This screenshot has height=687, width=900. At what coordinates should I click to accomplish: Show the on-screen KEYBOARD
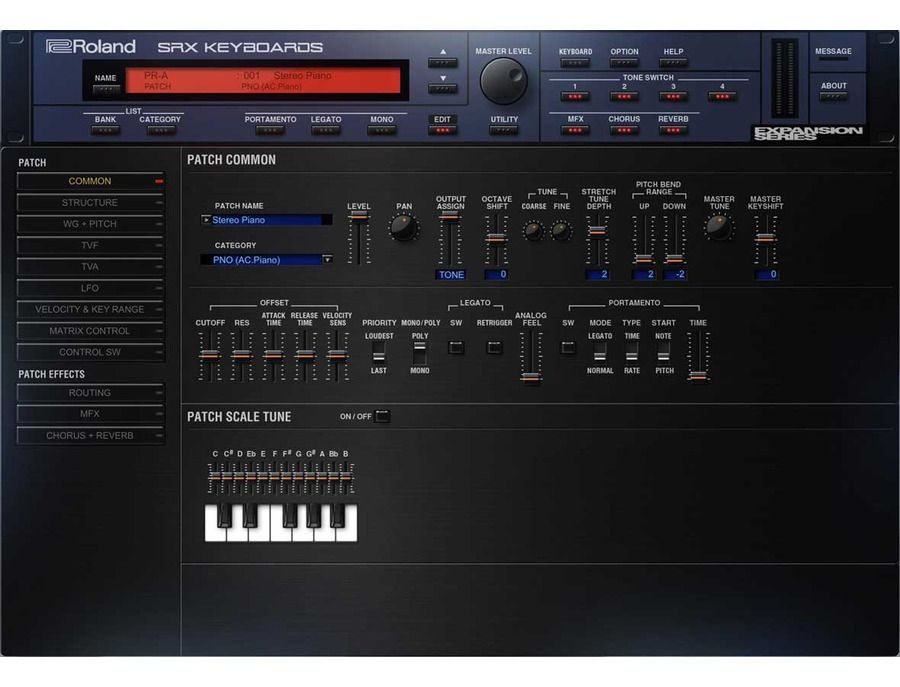575,62
